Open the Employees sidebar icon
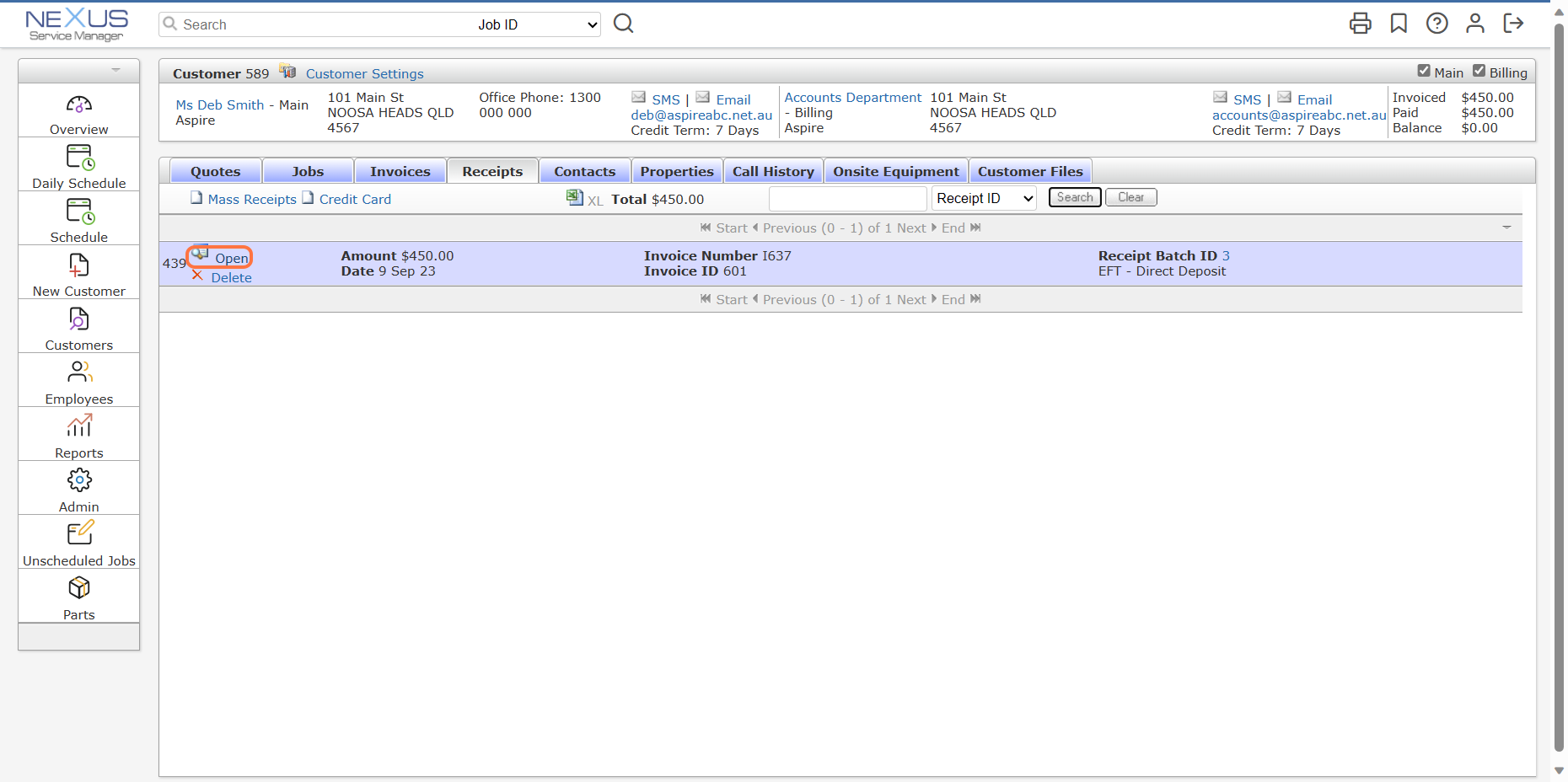 point(78,372)
